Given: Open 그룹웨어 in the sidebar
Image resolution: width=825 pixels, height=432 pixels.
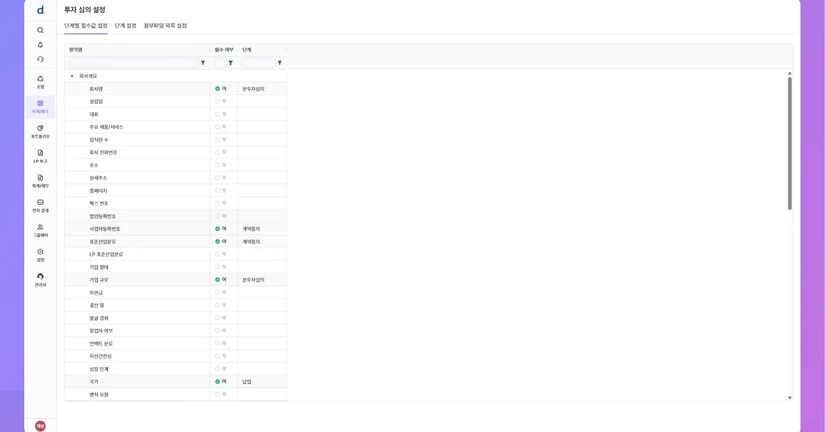Looking at the screenshot, I should (x=40, y=230).
